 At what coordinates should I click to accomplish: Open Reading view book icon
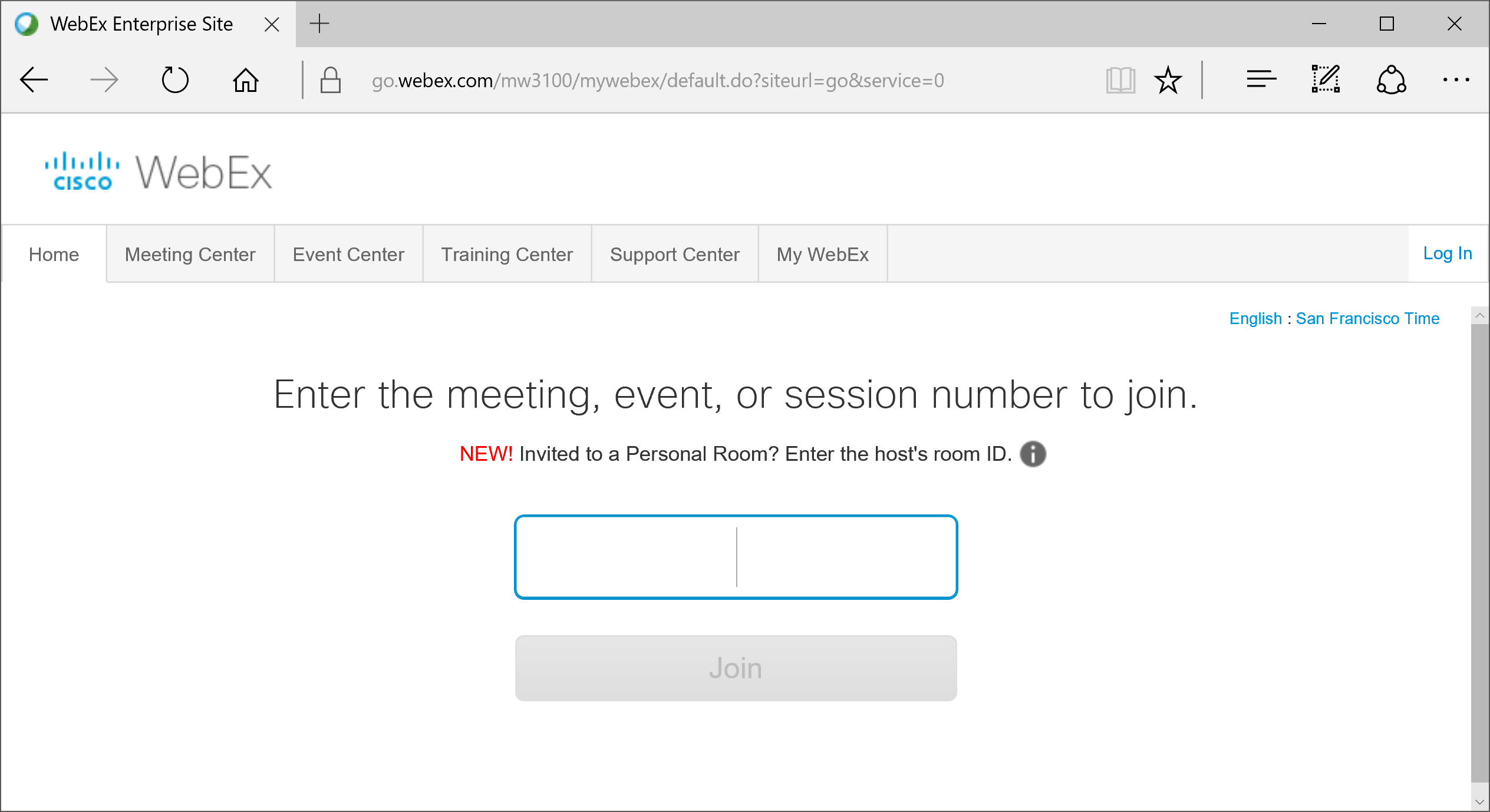coord(1120,80)
